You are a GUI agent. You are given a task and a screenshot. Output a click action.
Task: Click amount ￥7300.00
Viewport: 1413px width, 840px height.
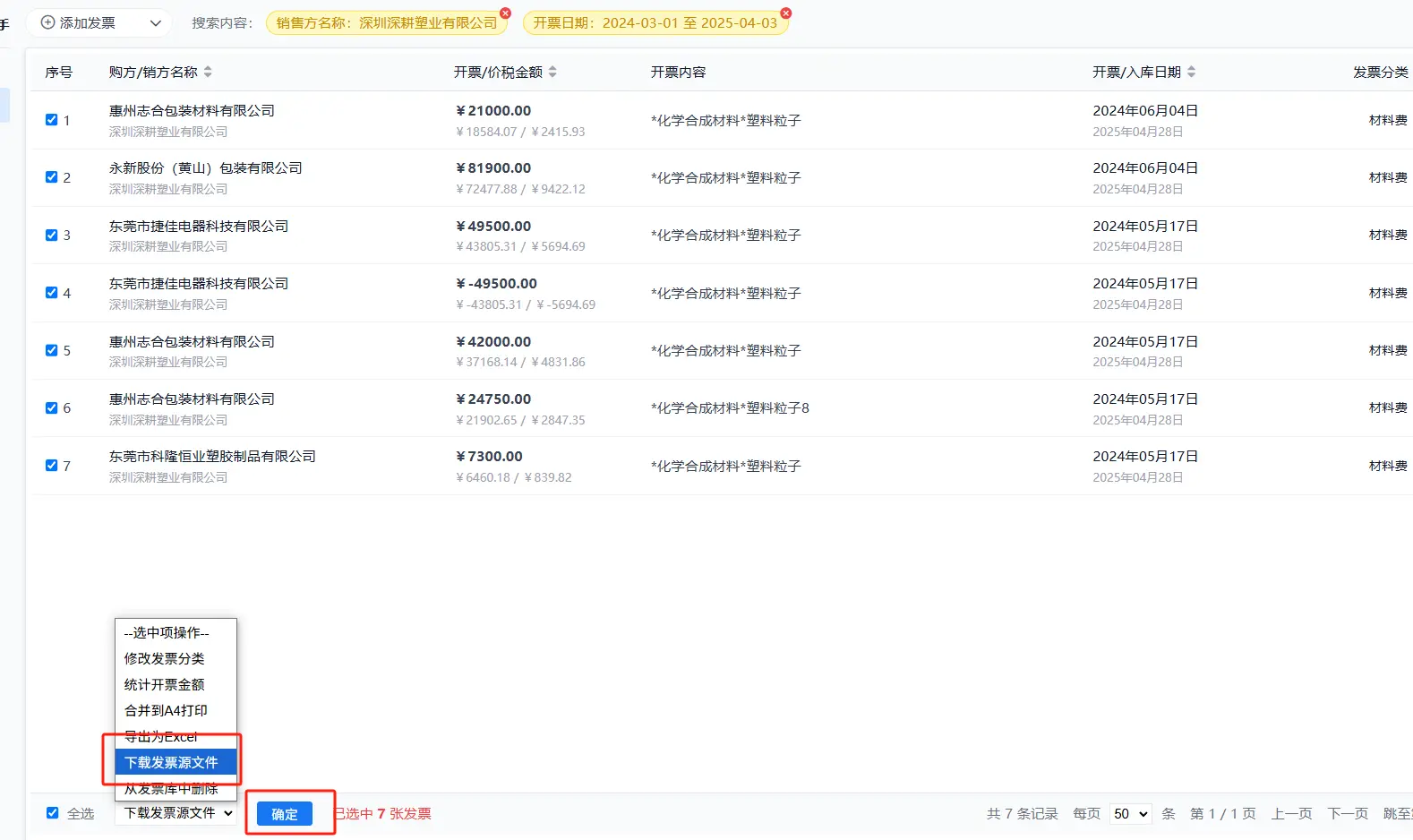[x=489, y=456]
